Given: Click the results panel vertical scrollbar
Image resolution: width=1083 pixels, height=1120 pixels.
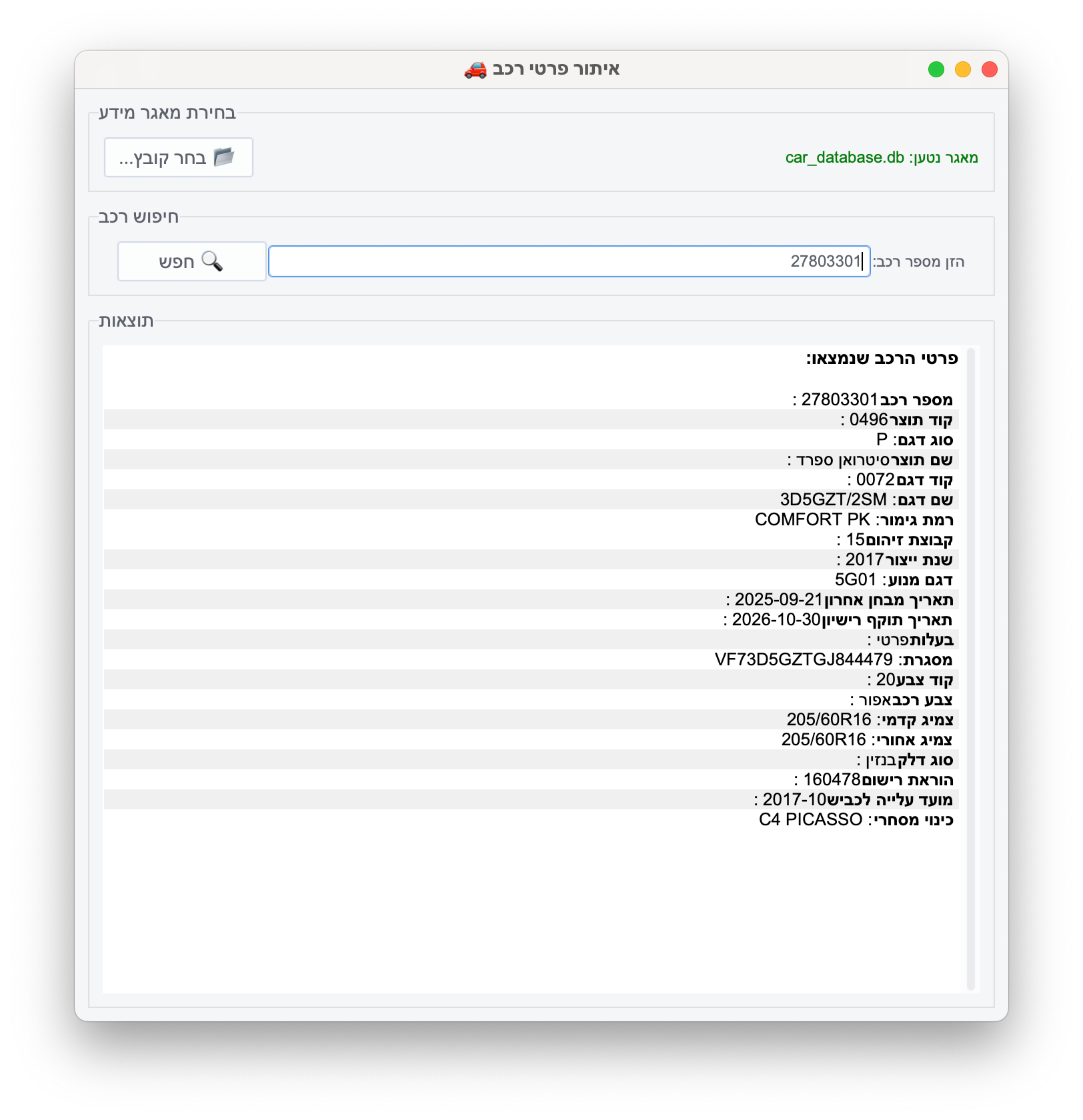Looking at the screenshot, I should click(x=971, y=667).
